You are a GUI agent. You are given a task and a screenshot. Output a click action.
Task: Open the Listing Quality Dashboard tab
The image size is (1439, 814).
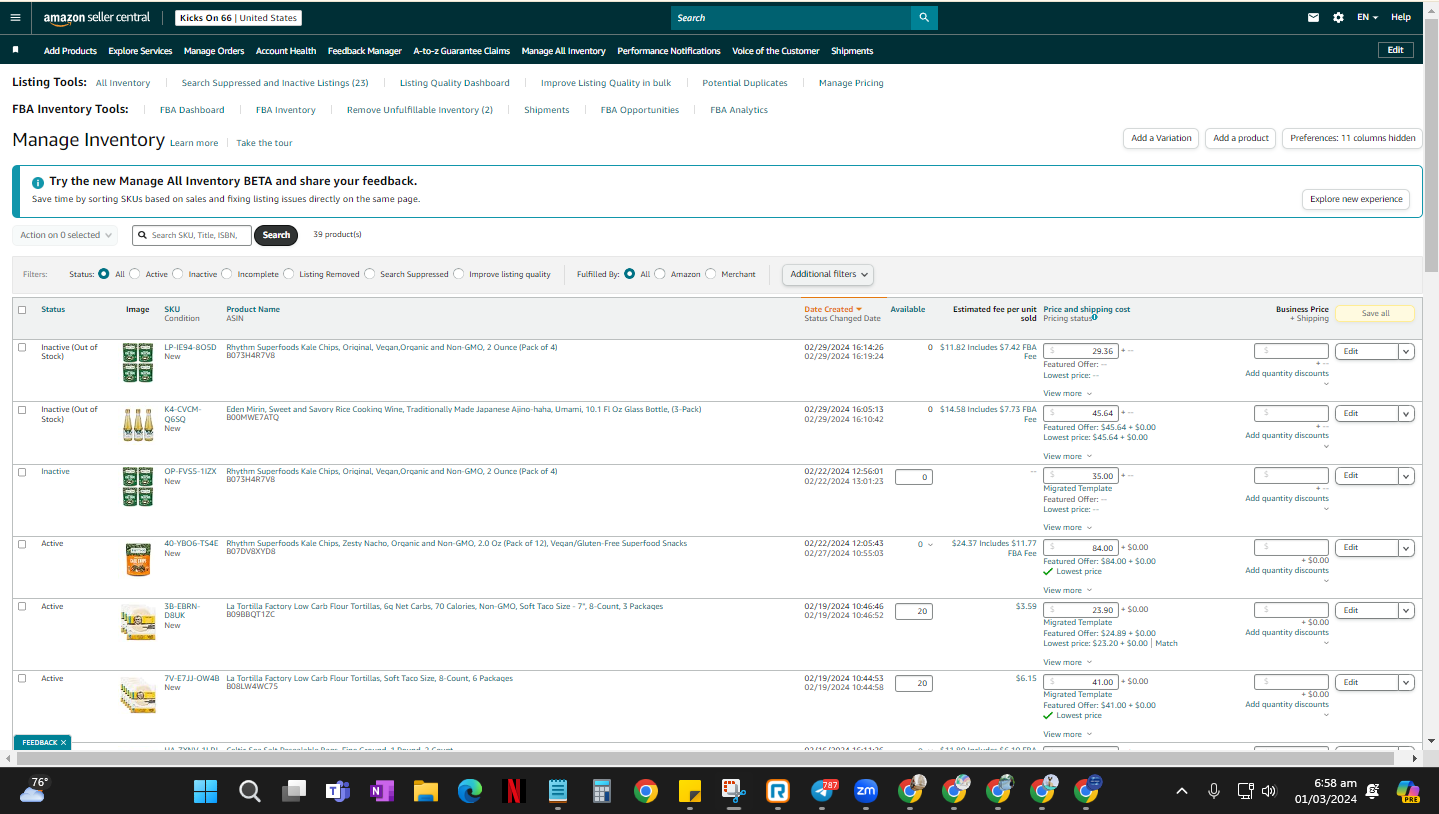pos(455,83)
